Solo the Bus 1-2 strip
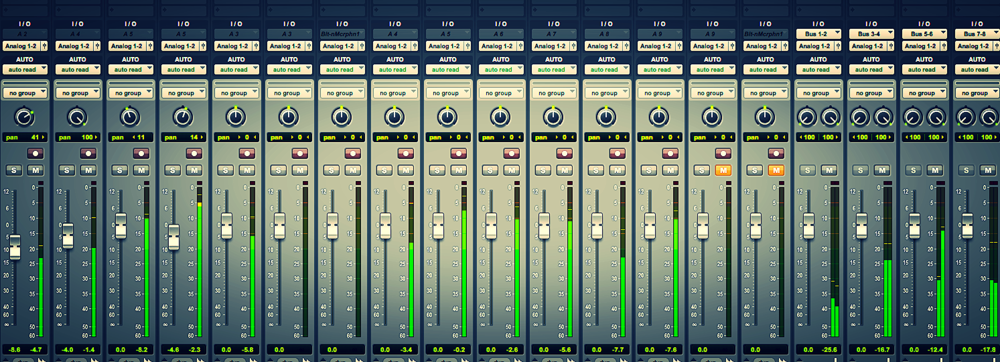Viewport: 1000px width, 362px height. click(x=807, y=170)
